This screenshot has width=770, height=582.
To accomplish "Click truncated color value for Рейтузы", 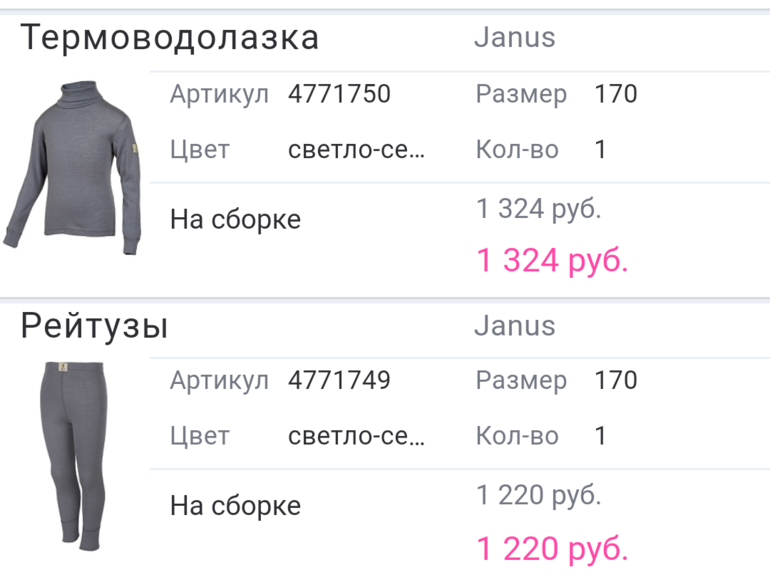I will tap(356, 436).
